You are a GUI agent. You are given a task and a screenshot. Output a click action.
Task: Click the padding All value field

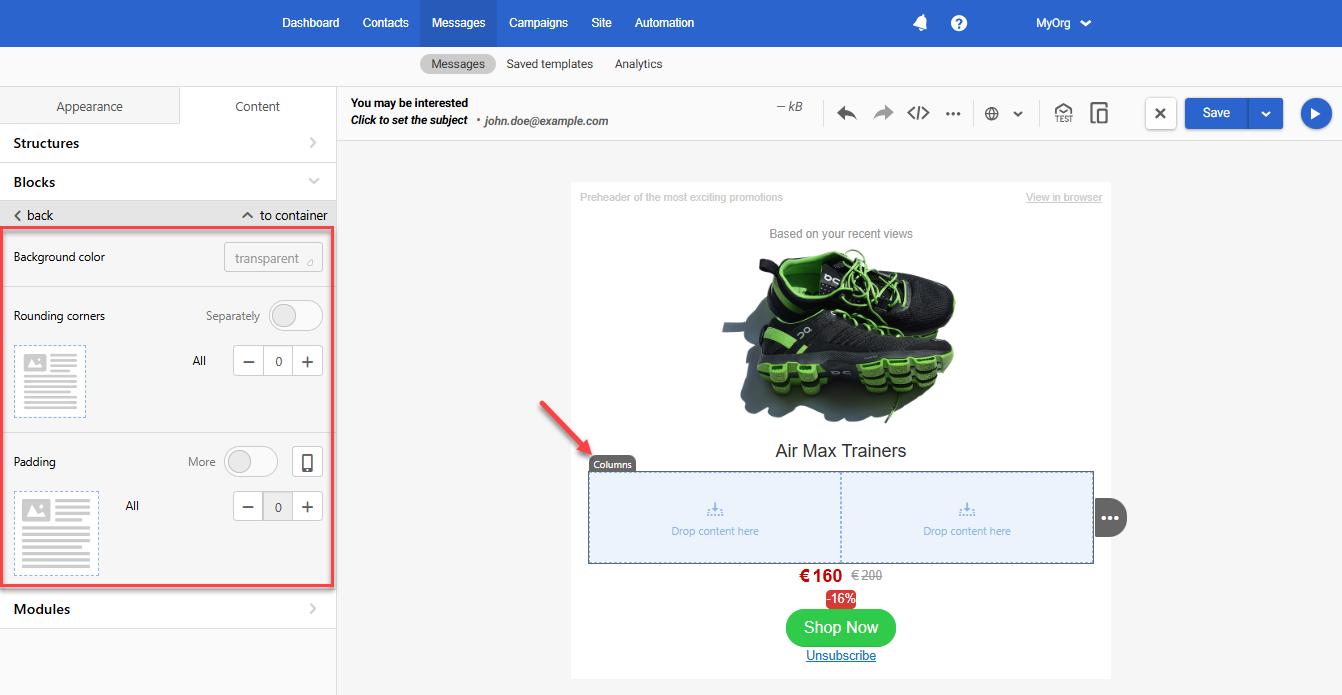(278, 507)
